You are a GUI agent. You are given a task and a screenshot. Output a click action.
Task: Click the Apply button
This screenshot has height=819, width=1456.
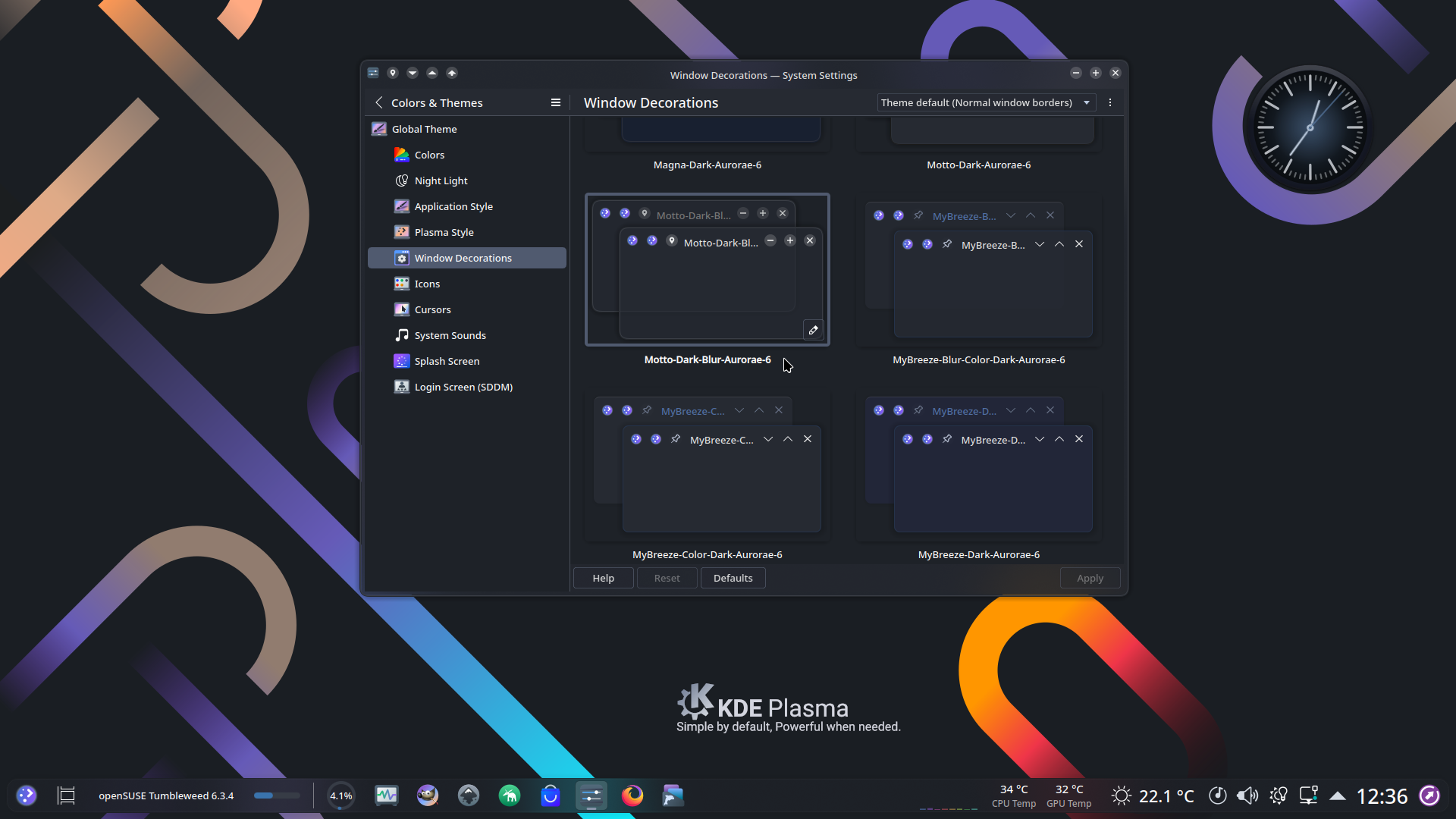coord(1090,578)
